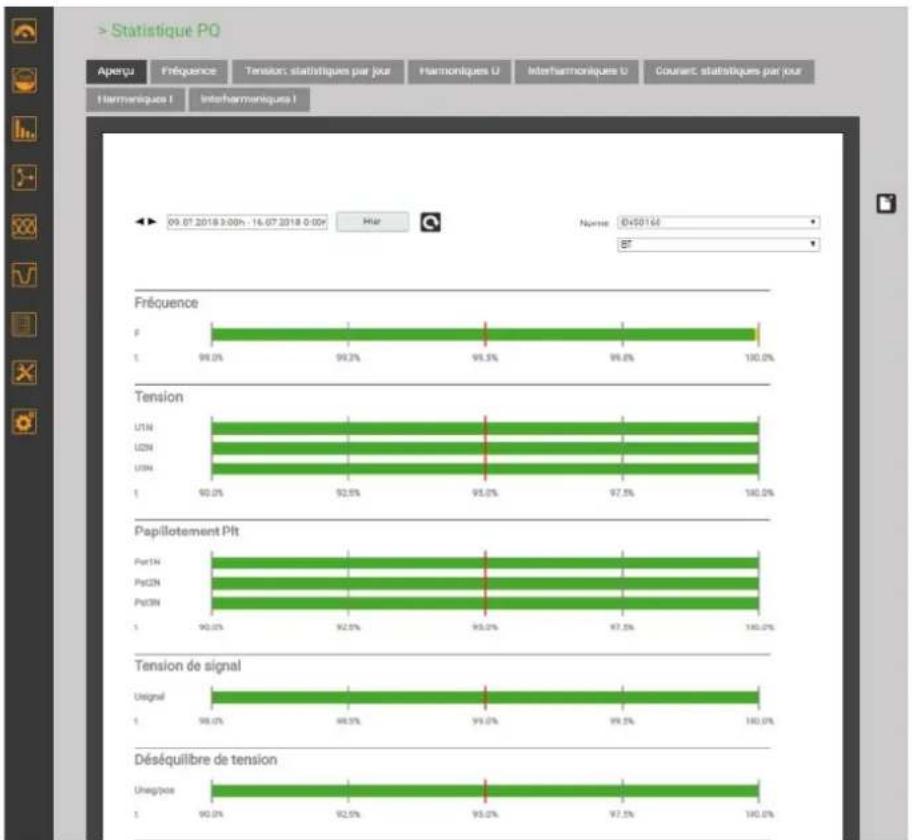Screen dimensions: 912x840
Task: Click the Papillotement Plt section heading
Action: [187, 532]
